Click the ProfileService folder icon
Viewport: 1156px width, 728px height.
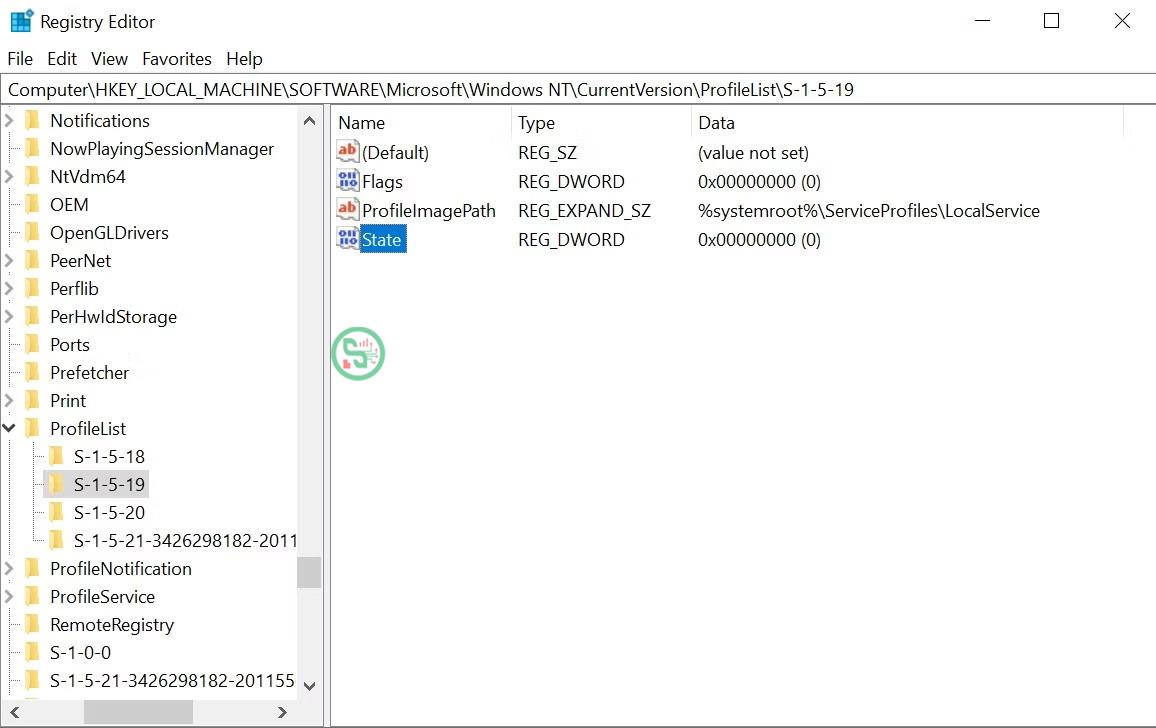click(32, 597)
